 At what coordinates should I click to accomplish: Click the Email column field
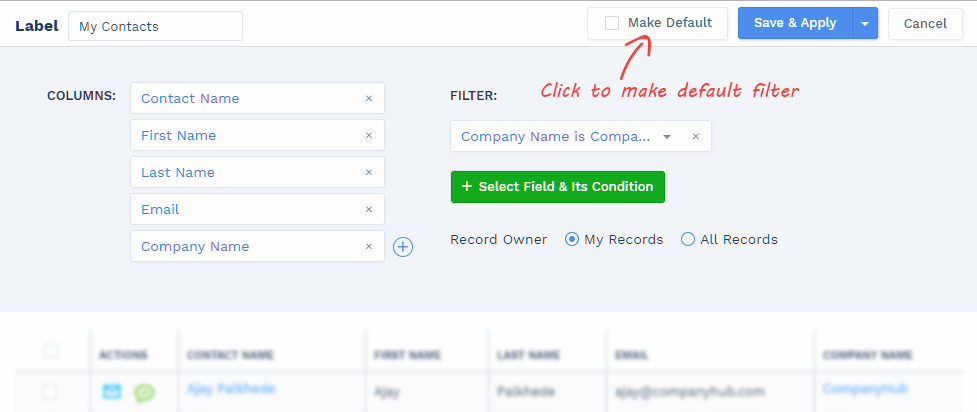point(257,209)
